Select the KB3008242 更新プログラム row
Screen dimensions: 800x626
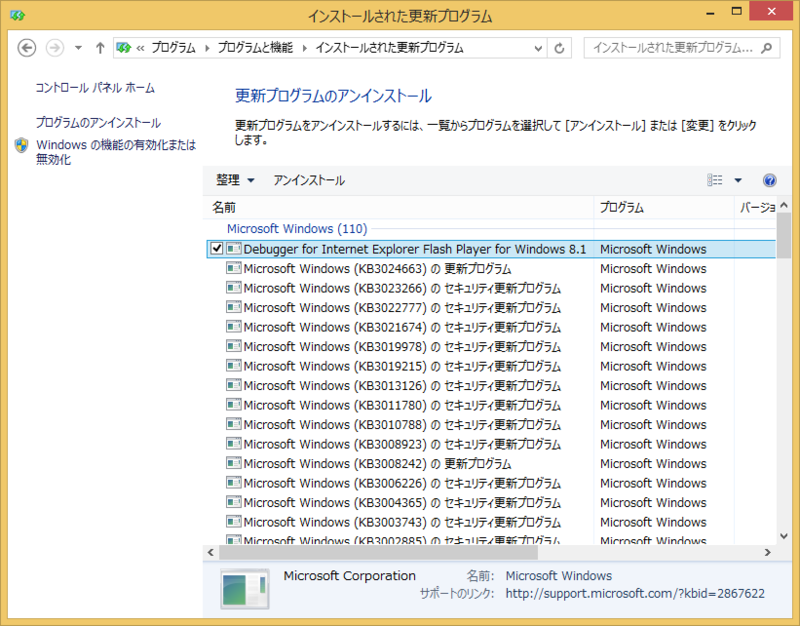click(490, 463)
